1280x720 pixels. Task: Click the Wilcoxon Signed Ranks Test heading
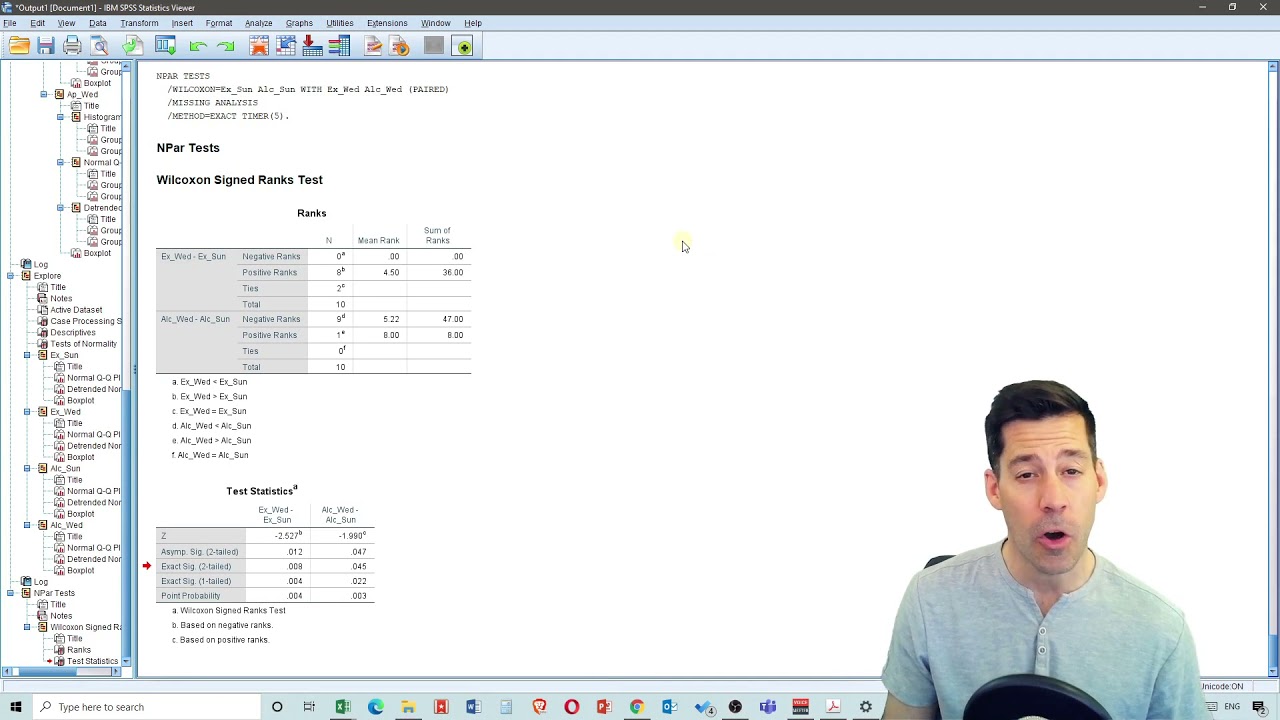click(x=239, y=180)
